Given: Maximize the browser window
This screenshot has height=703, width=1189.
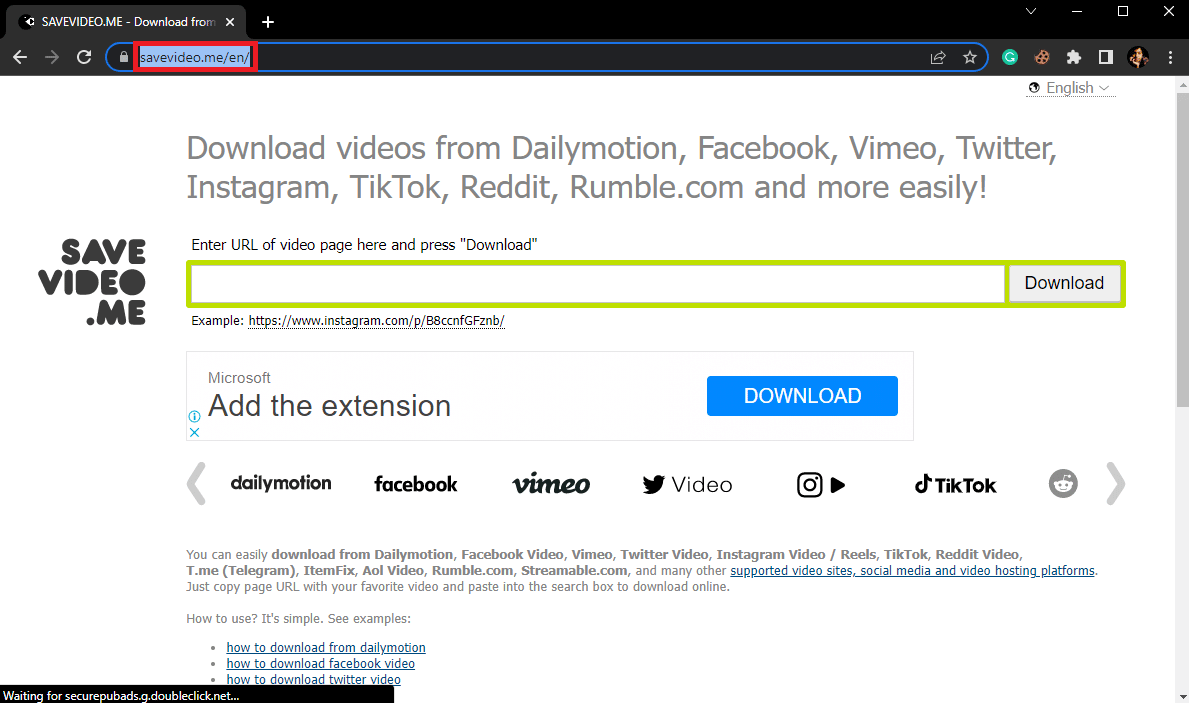Looking at the screenshot, I should [x=1123, y=11].
